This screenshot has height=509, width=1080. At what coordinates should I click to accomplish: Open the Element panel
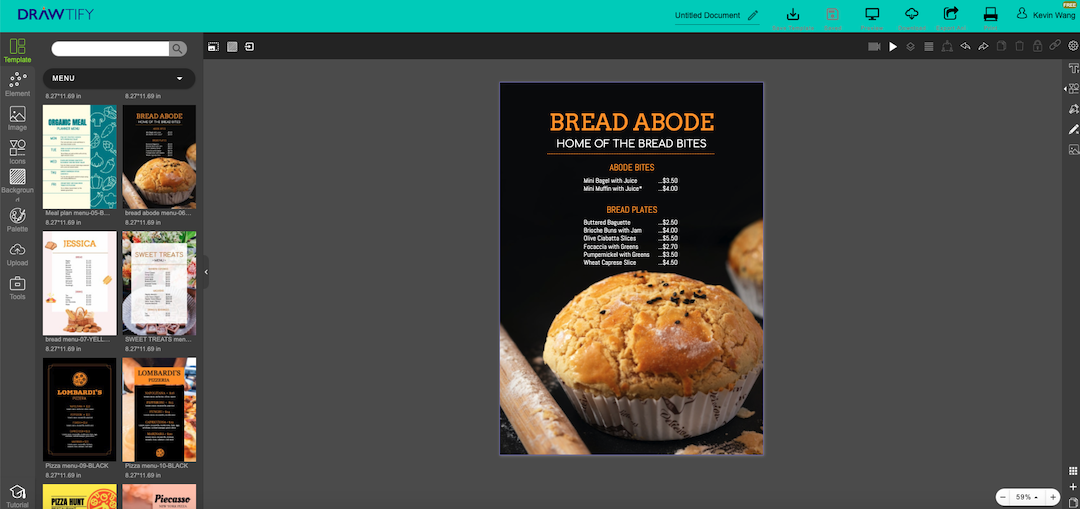click(x=17, y=85)
